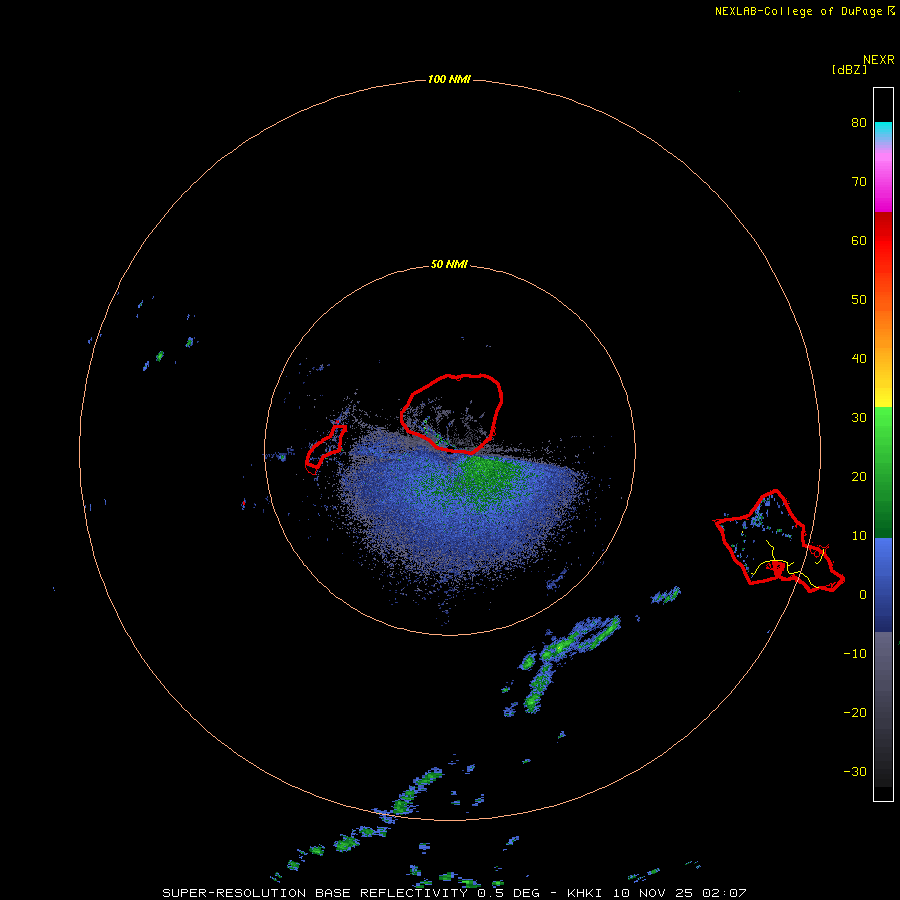Click the 40 value on the dBZ scale
This screenshot has width=900, height=900.
[x=859, y=359]
